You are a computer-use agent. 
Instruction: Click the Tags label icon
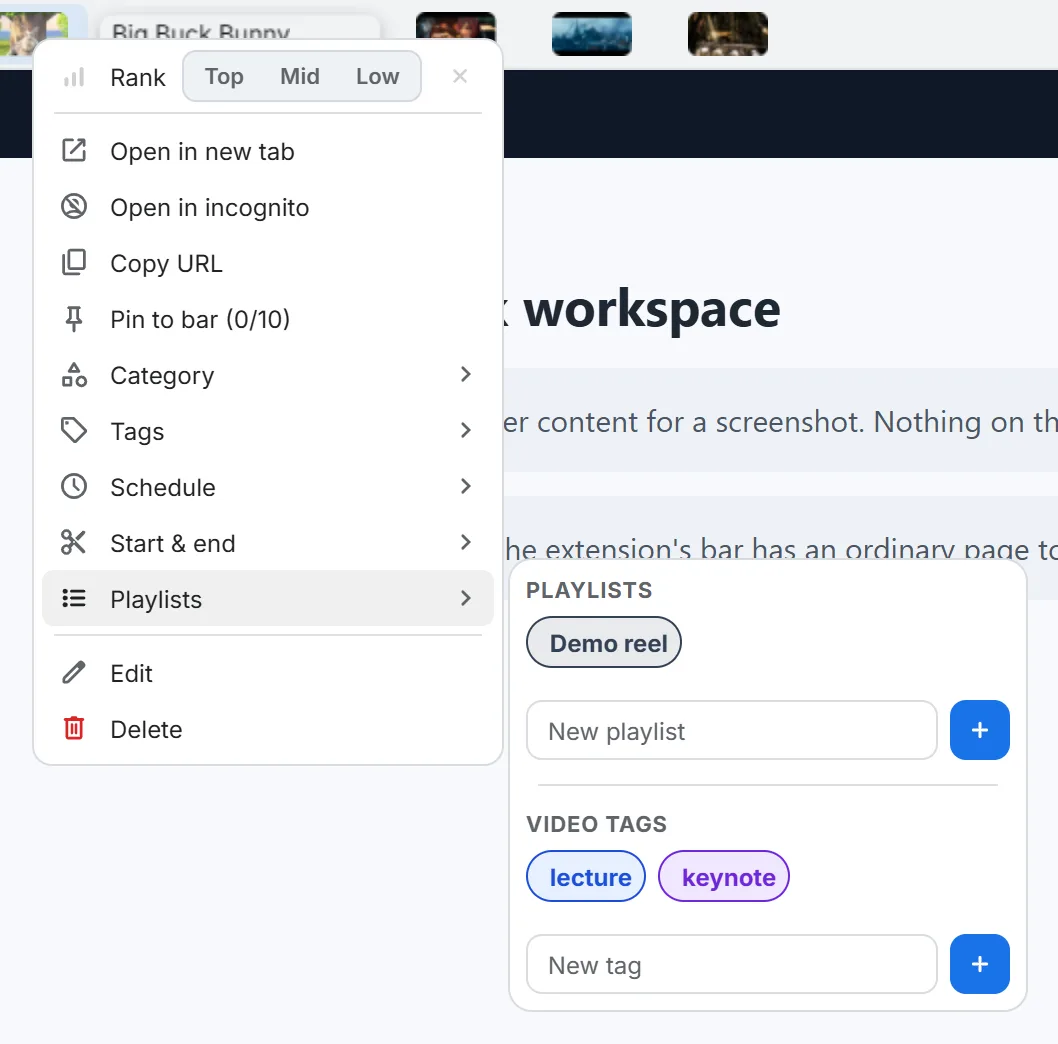[74, 431]
